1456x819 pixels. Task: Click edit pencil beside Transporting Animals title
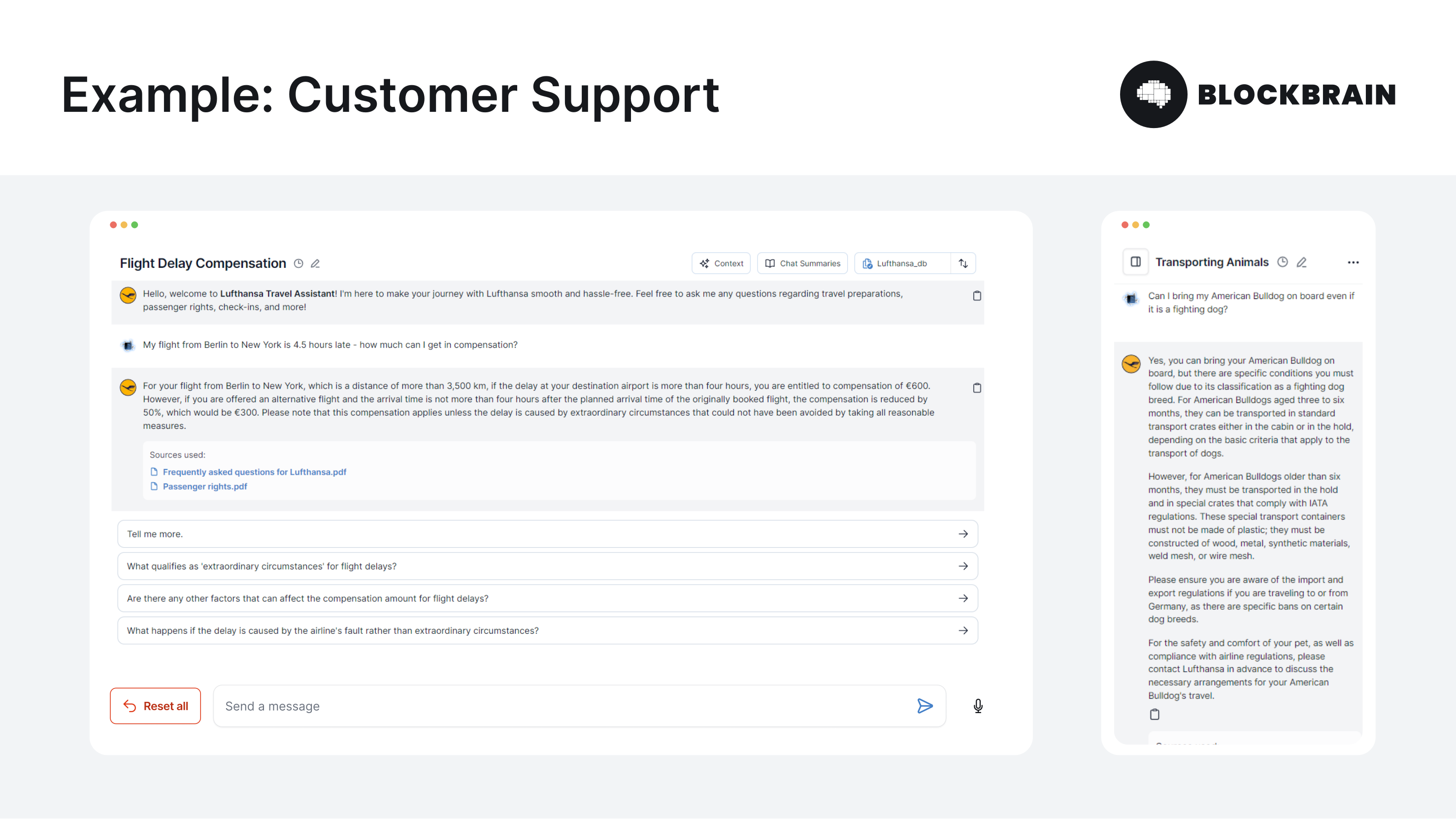pyautogui.click(x=1302, y=262)
